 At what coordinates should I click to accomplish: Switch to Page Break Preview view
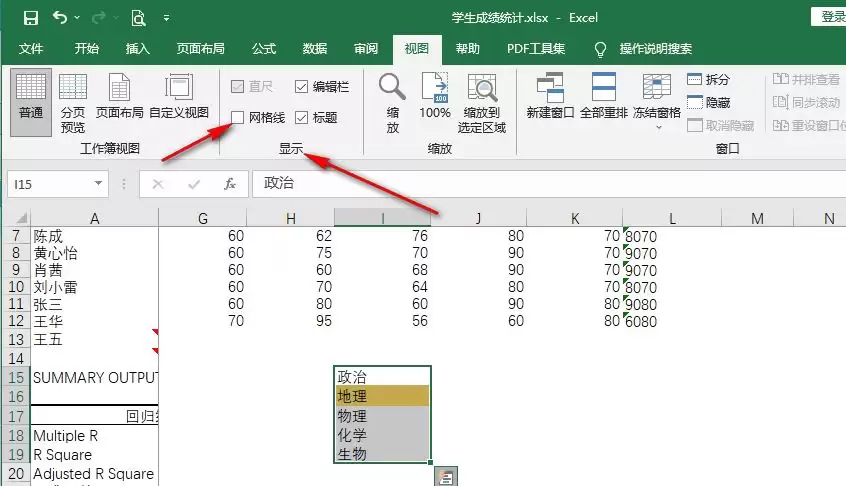[x=73, y=103]
